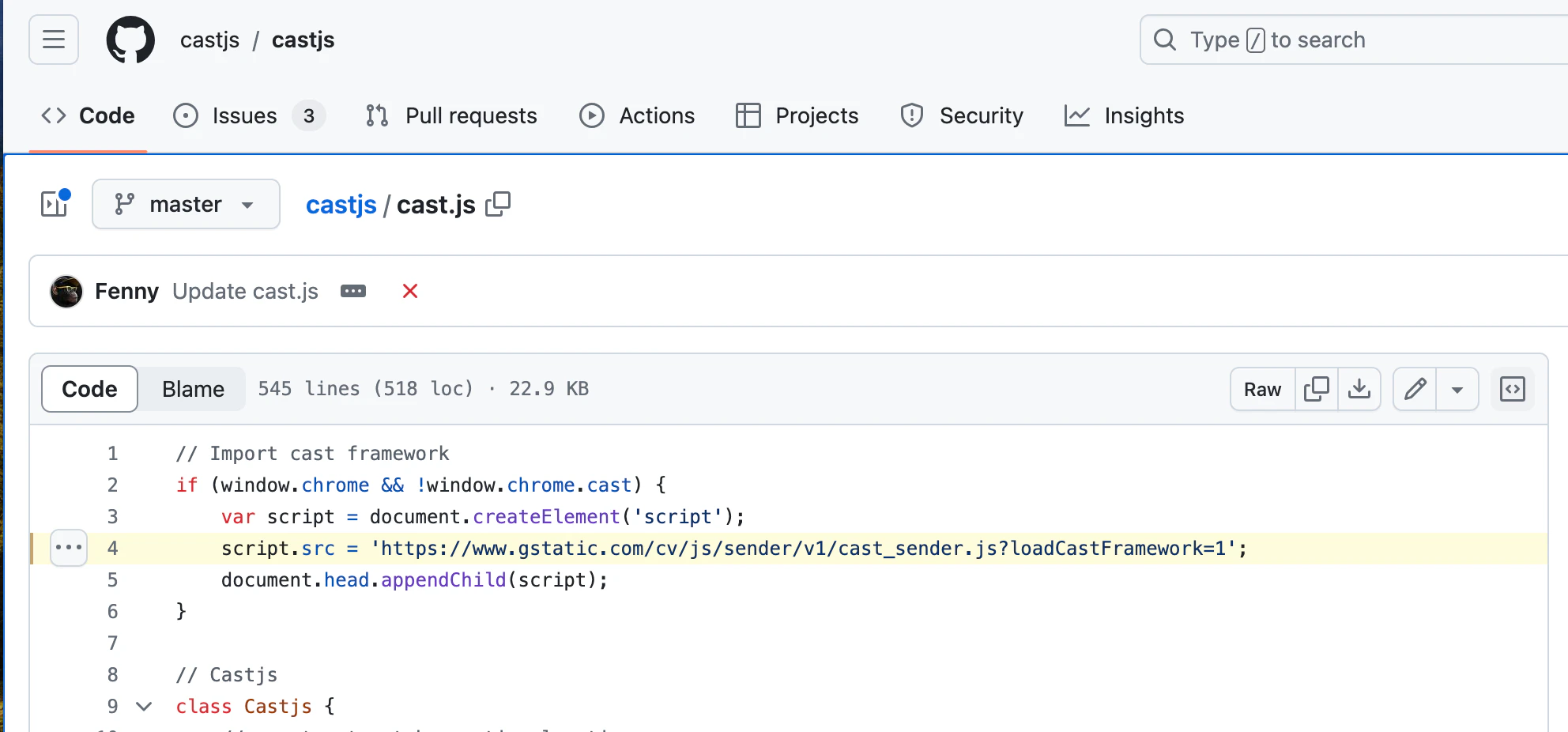
Task: Open the castjs repository name link
Action: [303, 40]
